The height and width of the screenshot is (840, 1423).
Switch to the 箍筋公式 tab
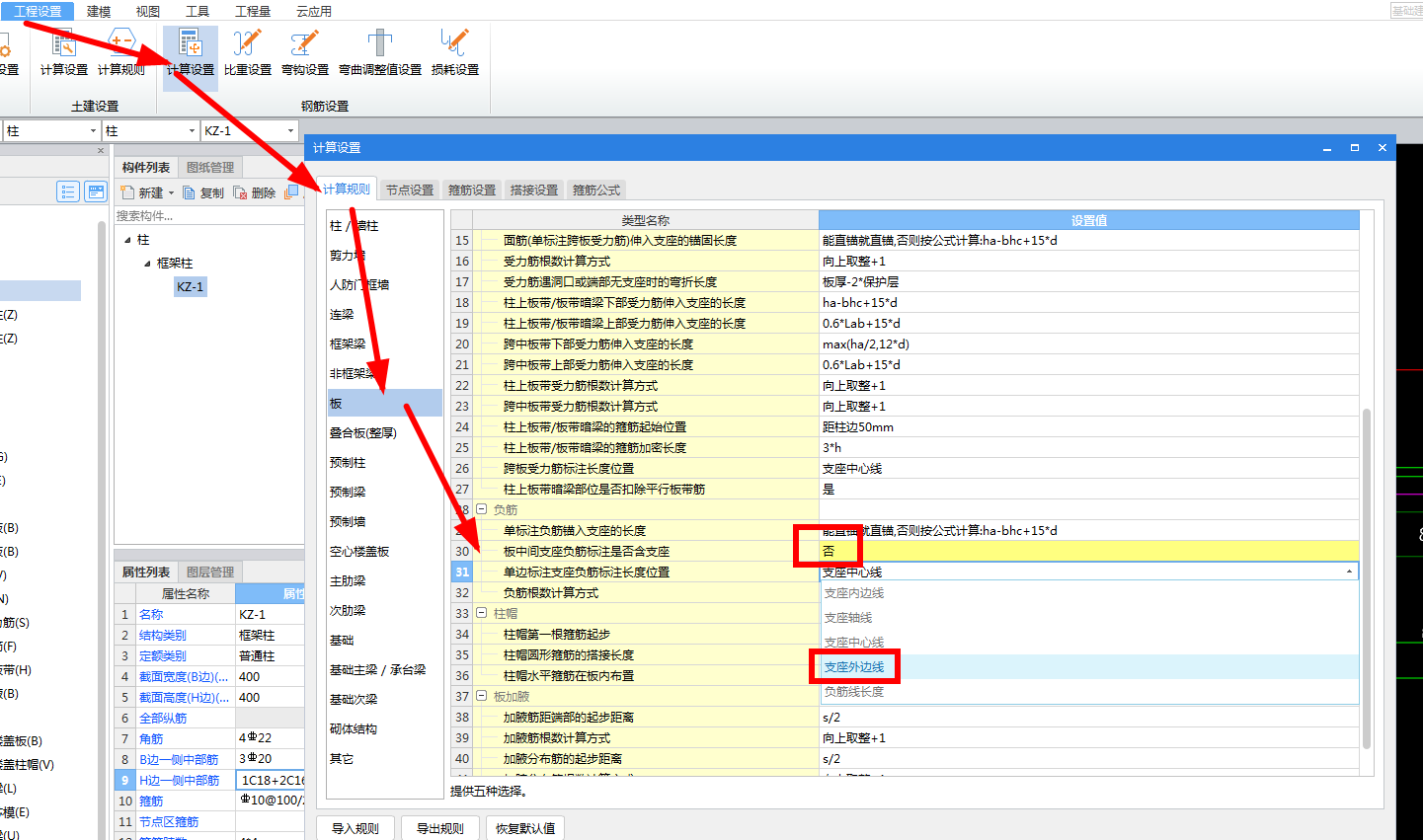[x=596, y=190]
